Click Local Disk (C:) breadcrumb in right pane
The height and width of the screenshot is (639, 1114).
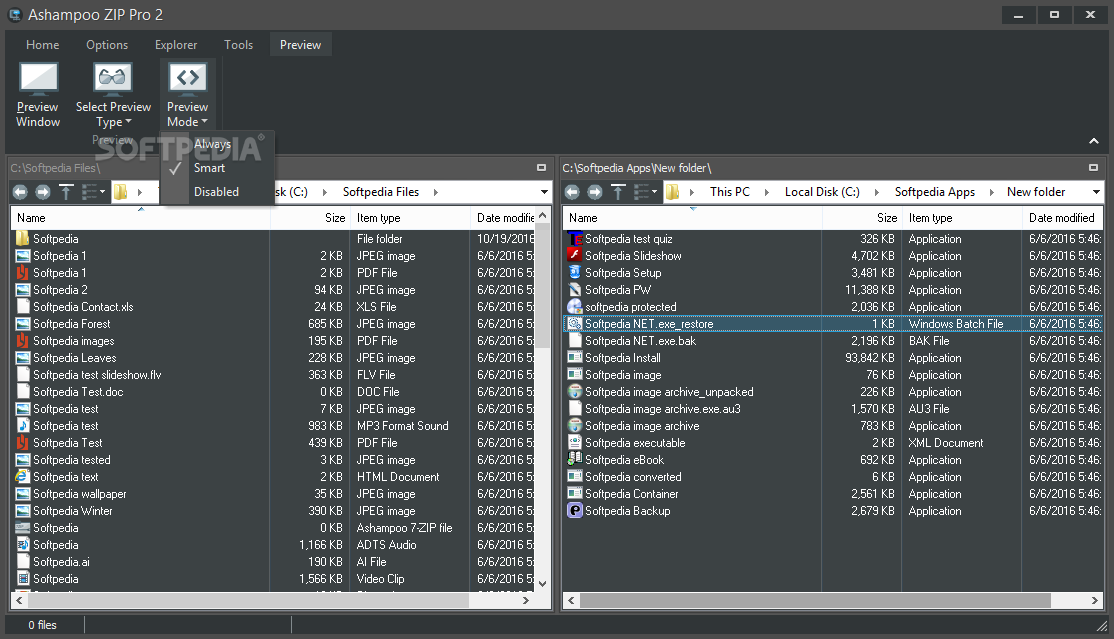822,192
